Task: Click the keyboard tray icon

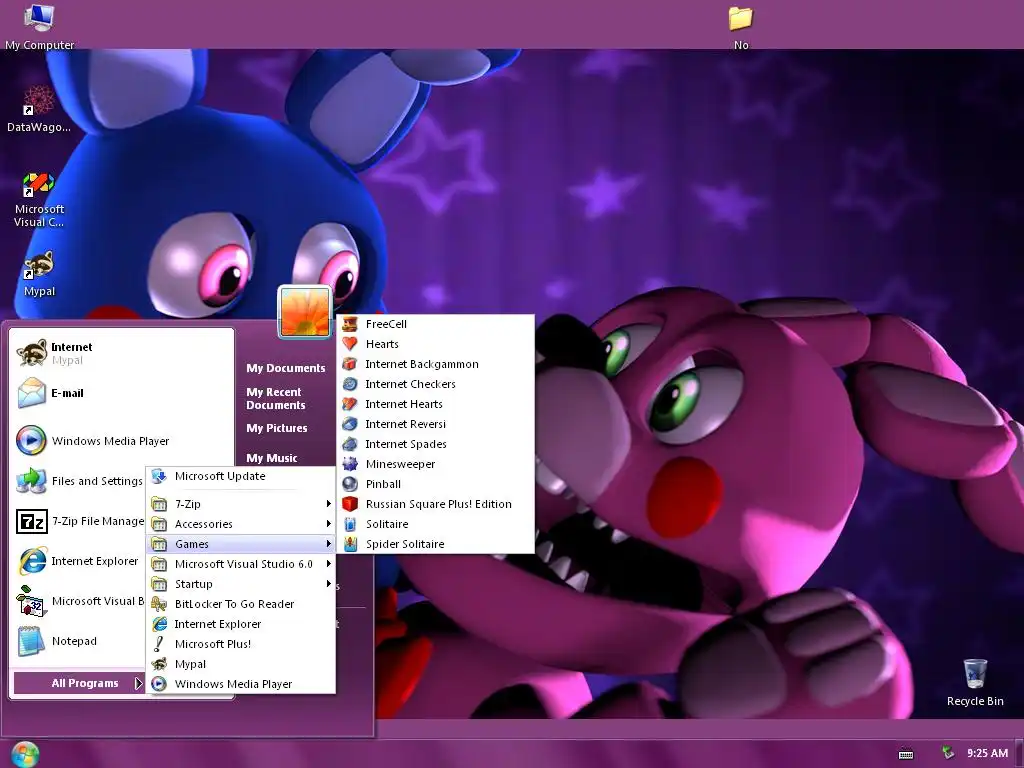Action: (x=906, y=754)
